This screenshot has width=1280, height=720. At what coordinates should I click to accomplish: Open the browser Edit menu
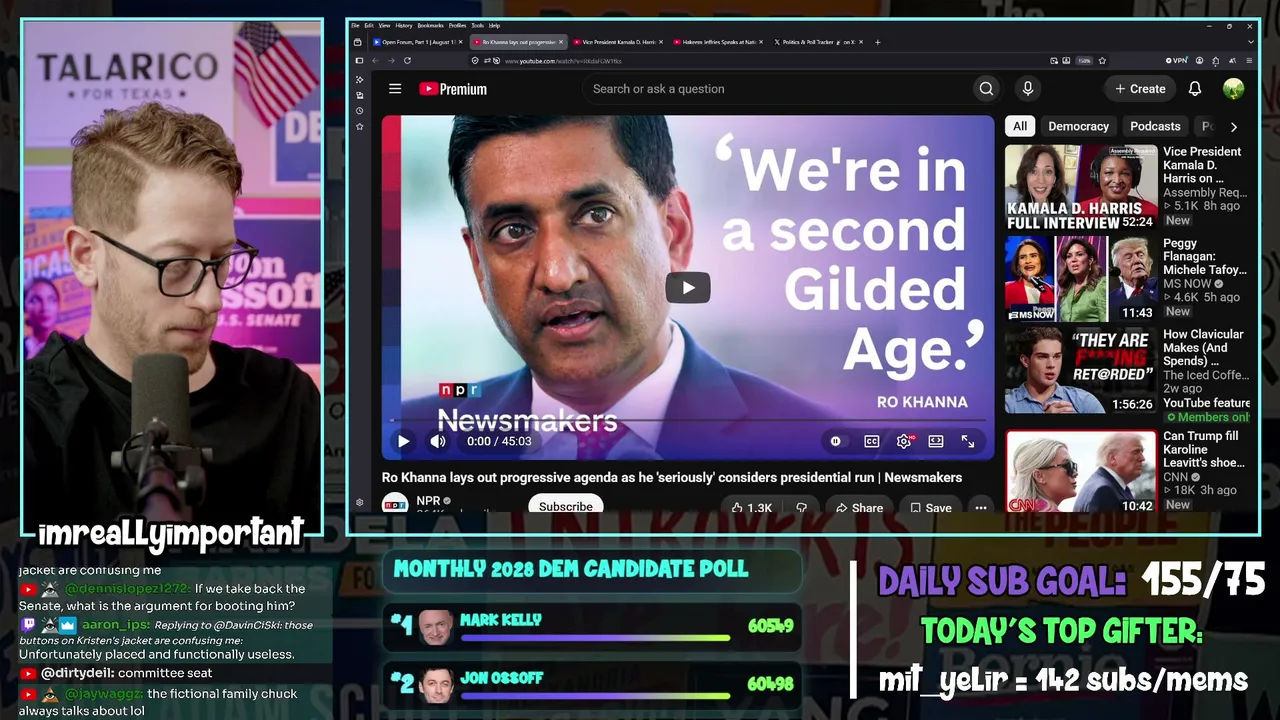[369, 25]
